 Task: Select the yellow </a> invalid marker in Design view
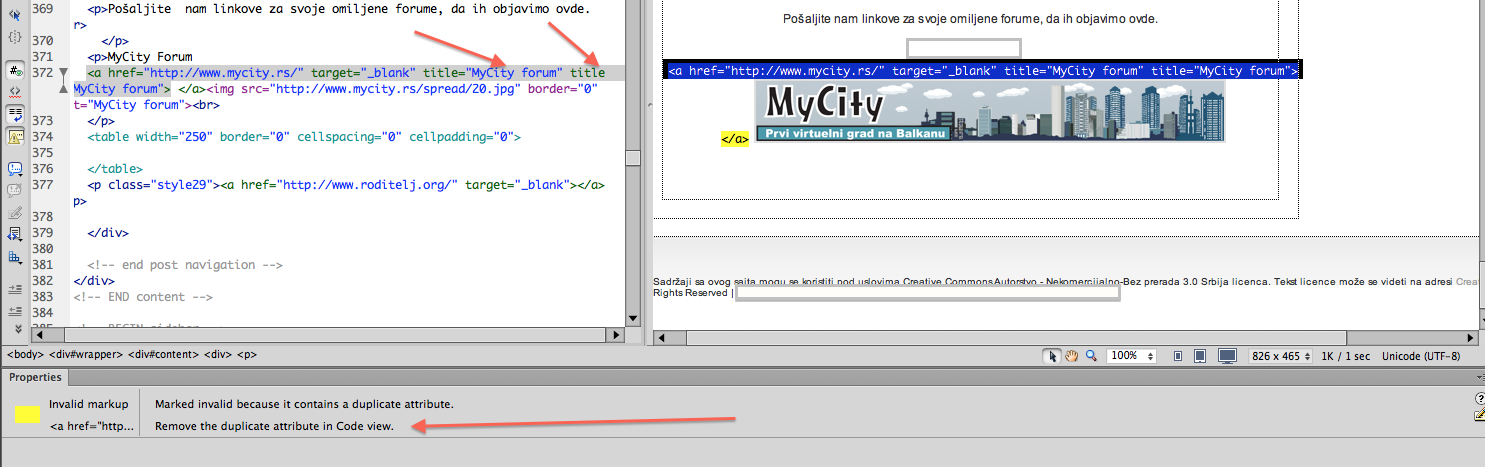735,139
